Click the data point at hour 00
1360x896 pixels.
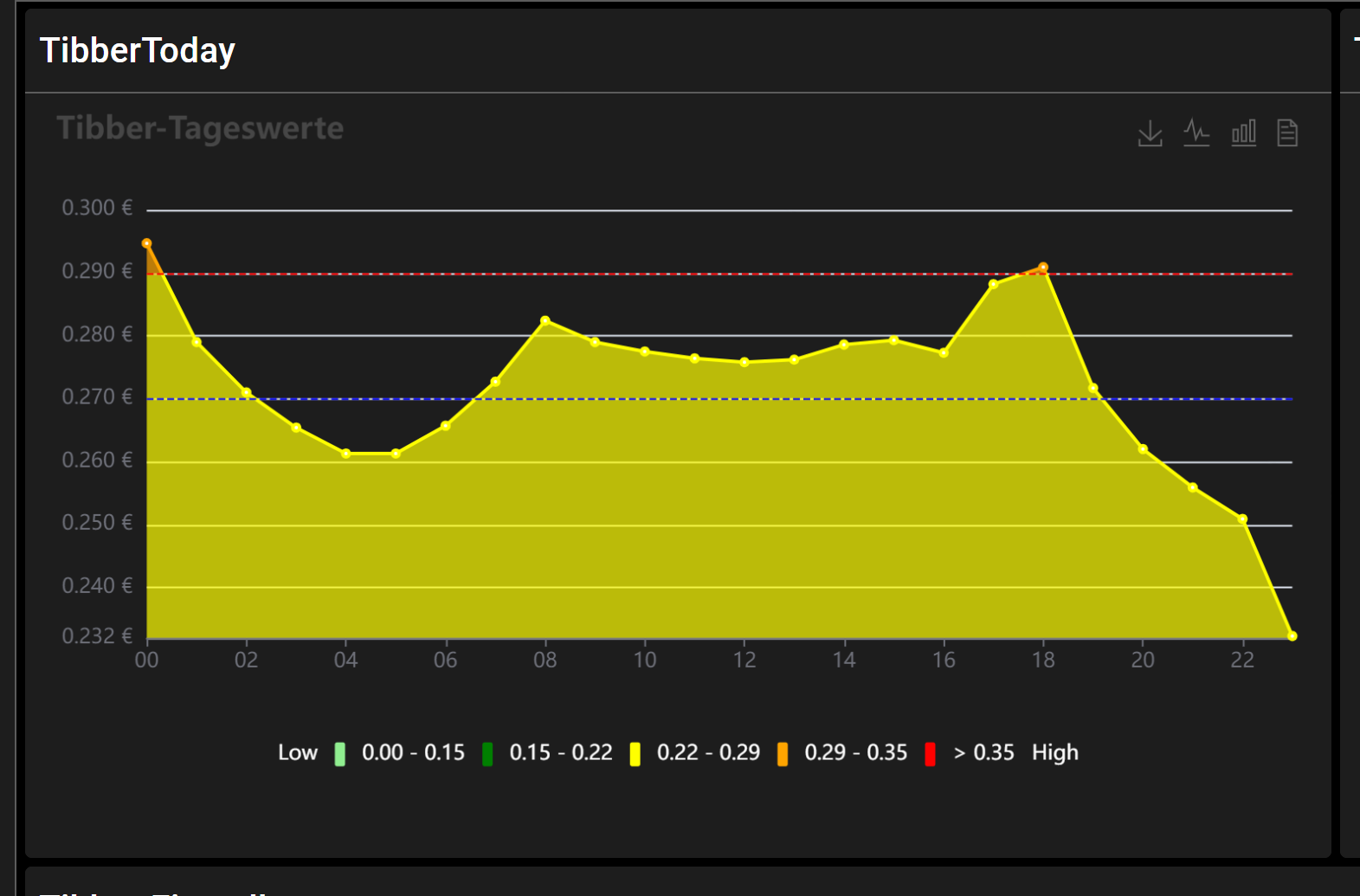click(147, 244)
